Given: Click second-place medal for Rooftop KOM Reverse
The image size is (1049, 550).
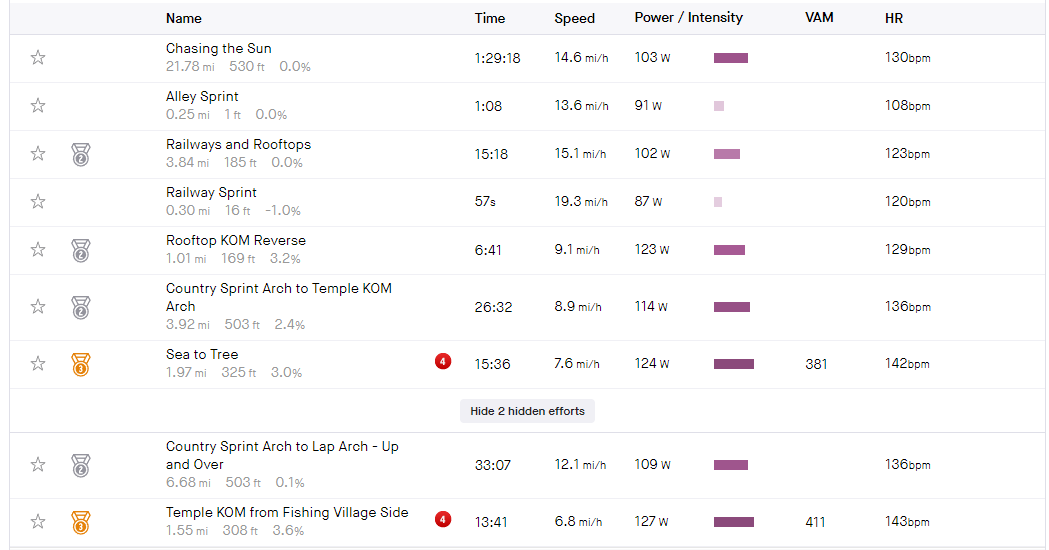Looking at the screenshot, I should click(x=81, y=250).
